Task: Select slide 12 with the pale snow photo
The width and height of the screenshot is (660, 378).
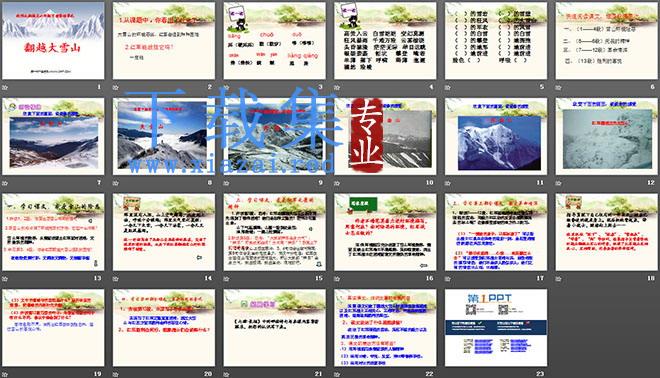Action: coord(607,136)
